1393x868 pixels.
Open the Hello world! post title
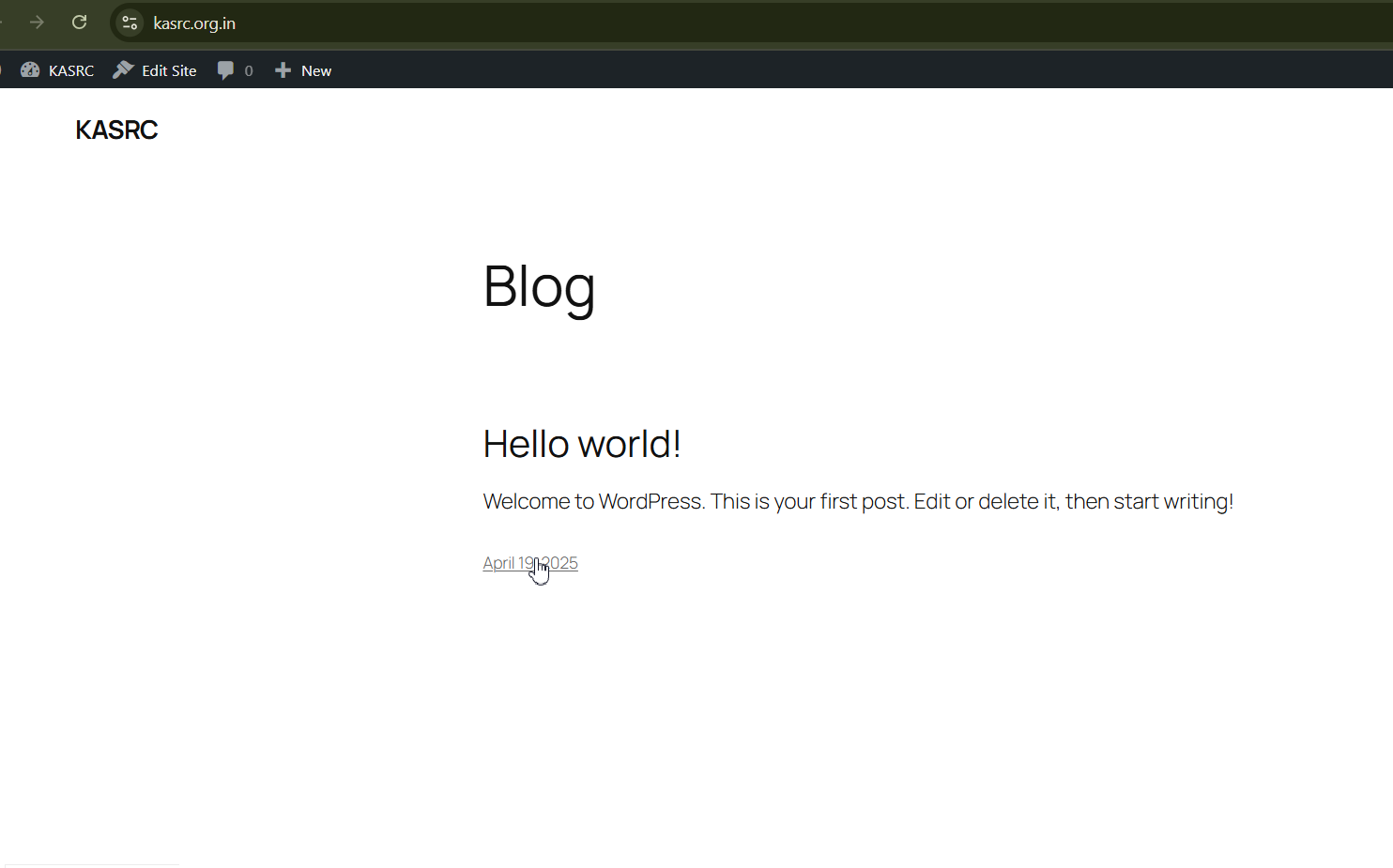[581, 444]
